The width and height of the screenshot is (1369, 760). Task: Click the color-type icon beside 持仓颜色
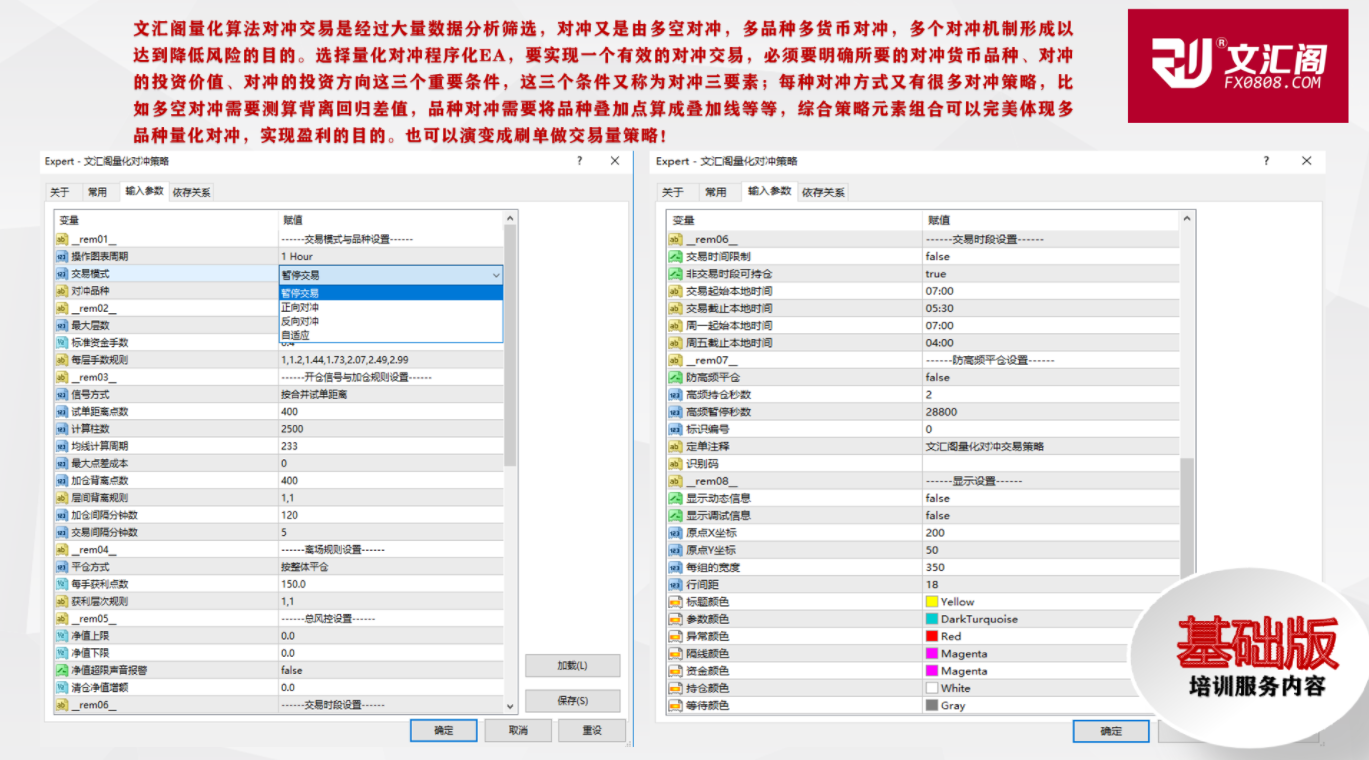(x=675, y=688)
